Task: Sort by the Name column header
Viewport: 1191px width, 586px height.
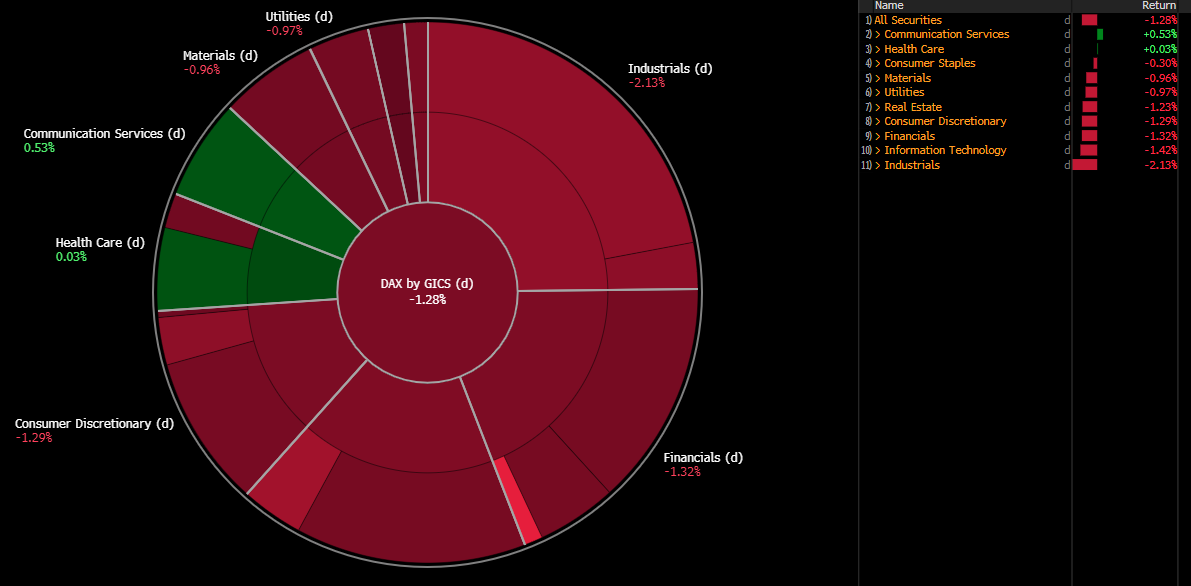Action: (889, 5)
